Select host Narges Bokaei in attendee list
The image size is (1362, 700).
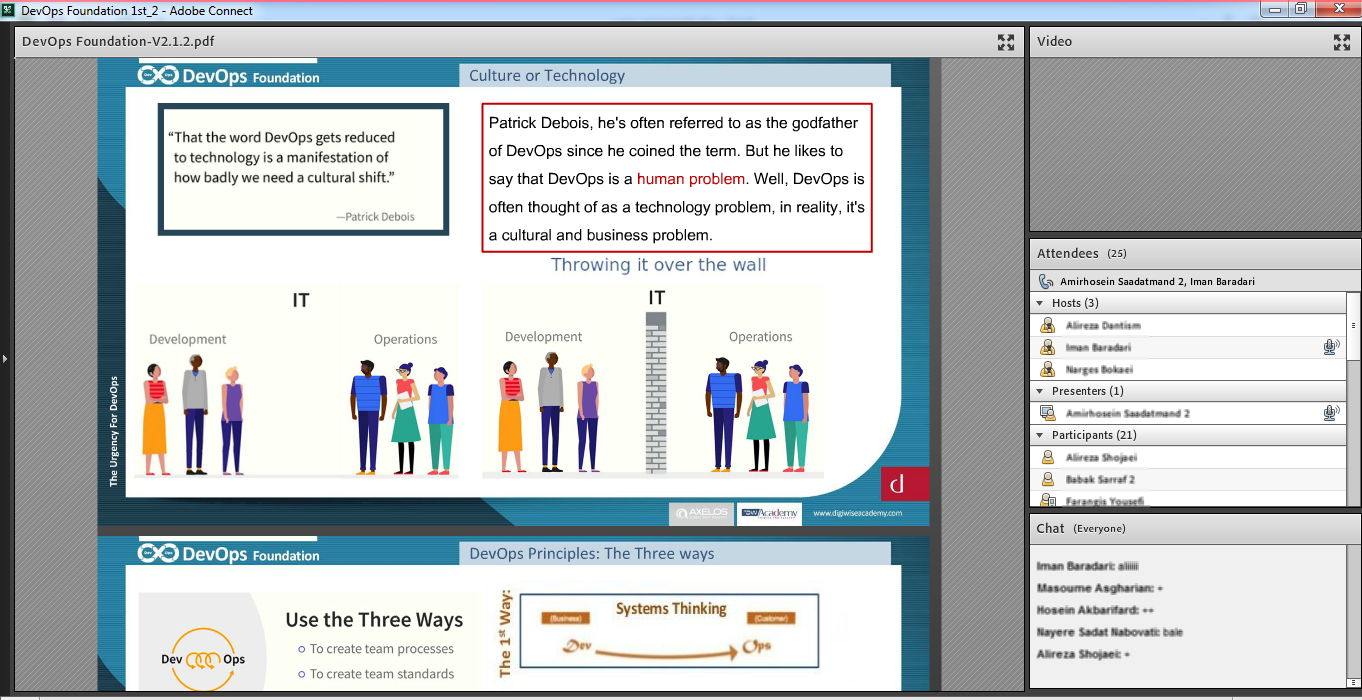tap(1189, 369)
